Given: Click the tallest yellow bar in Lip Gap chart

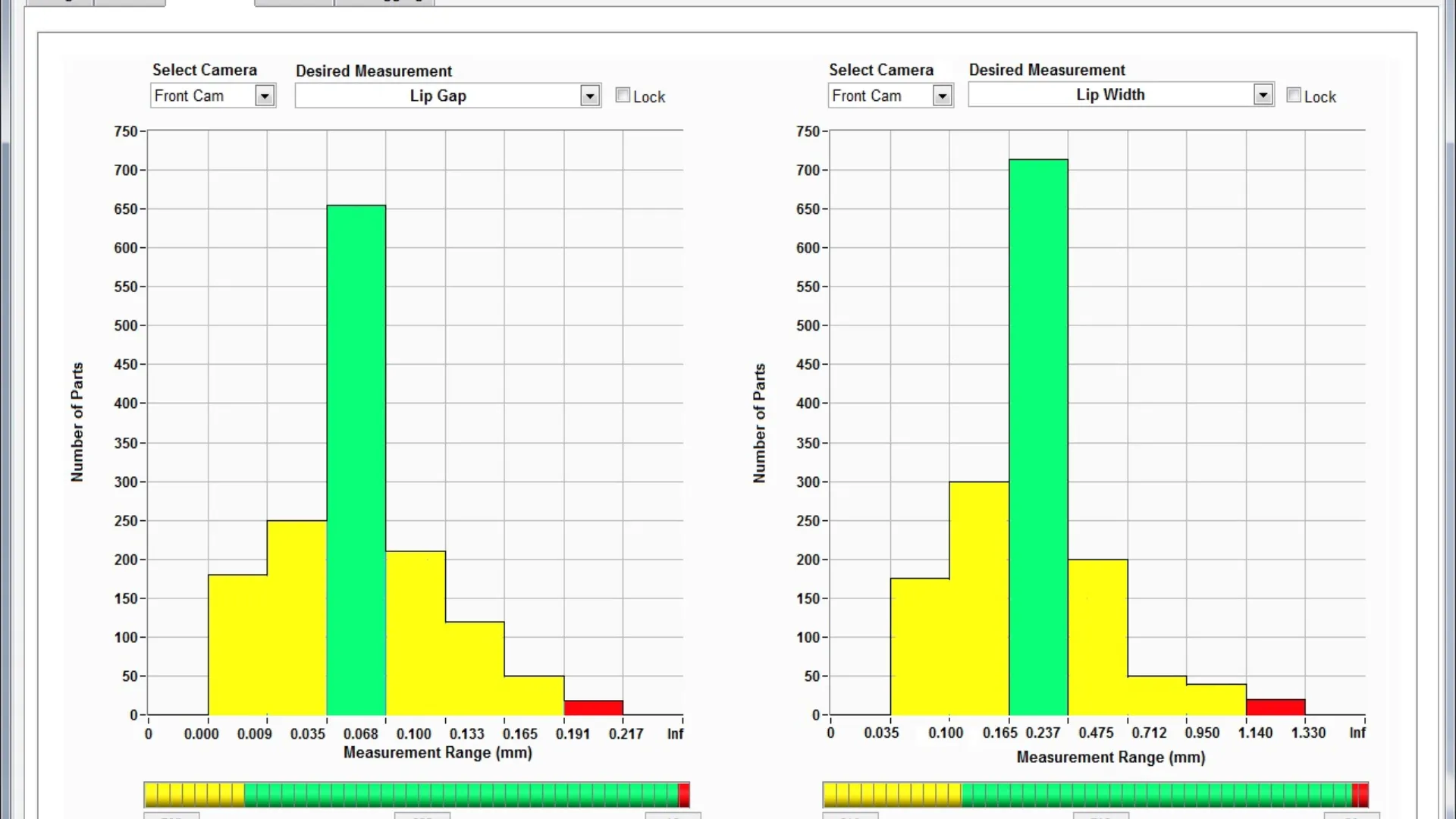Looking at the screenshot, I should [x=297, y=617].
